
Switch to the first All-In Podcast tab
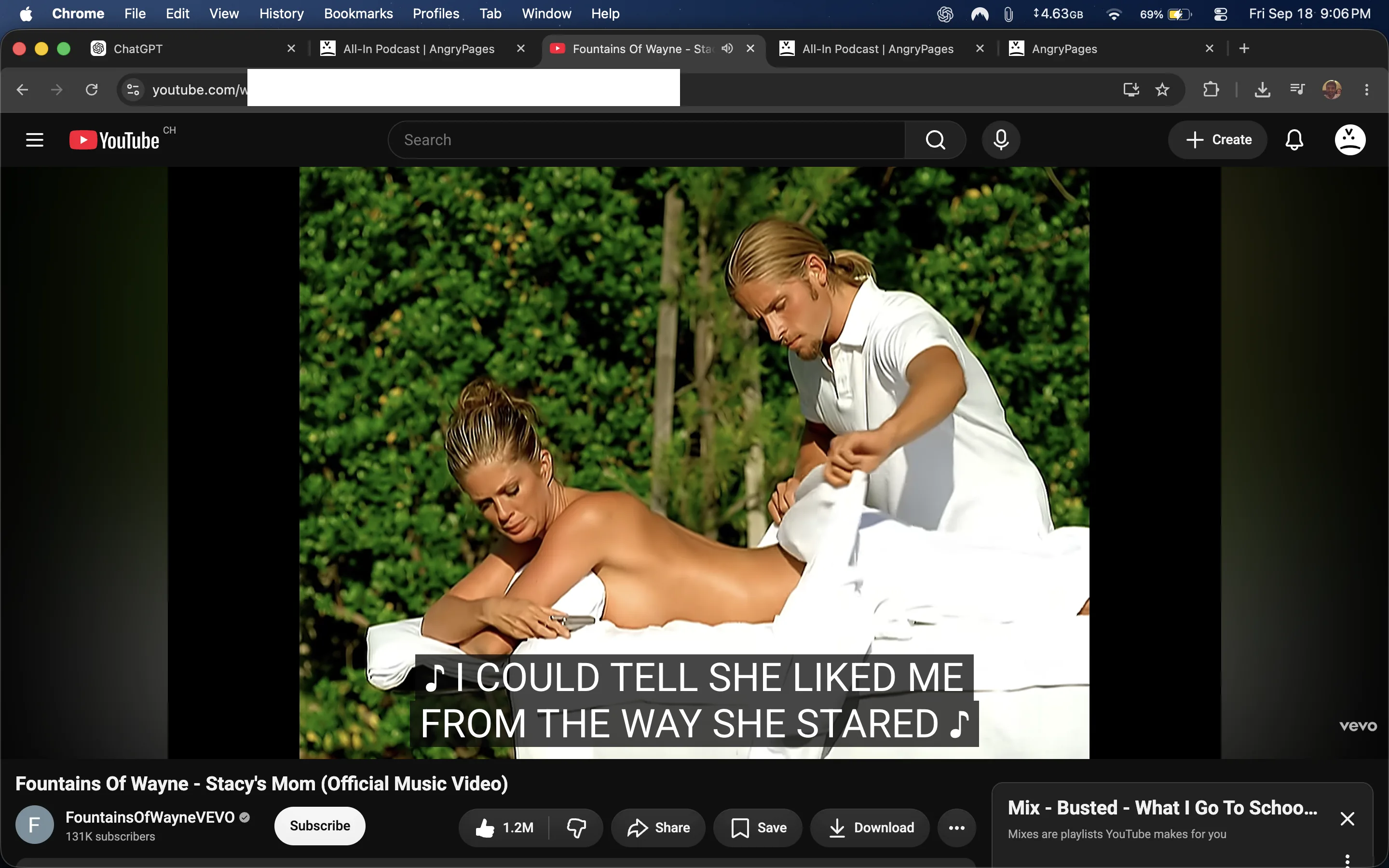point(422,49)
